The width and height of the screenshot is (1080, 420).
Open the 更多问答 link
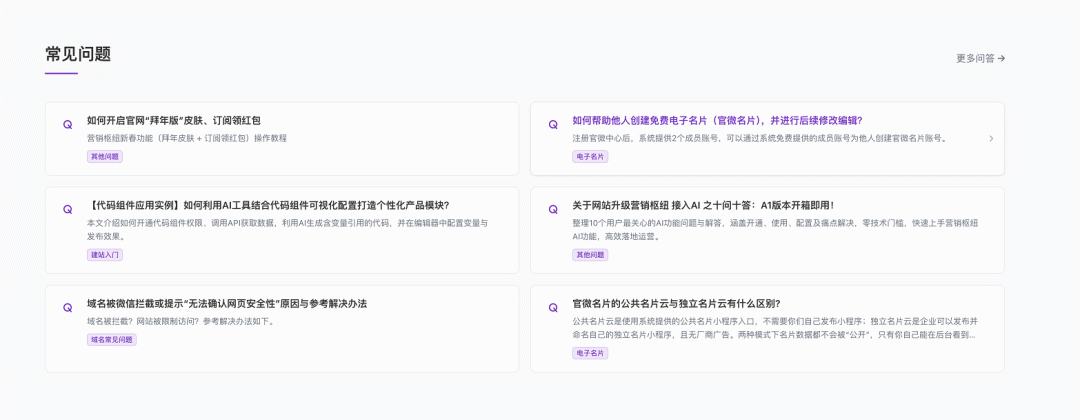tap(980, 58)
